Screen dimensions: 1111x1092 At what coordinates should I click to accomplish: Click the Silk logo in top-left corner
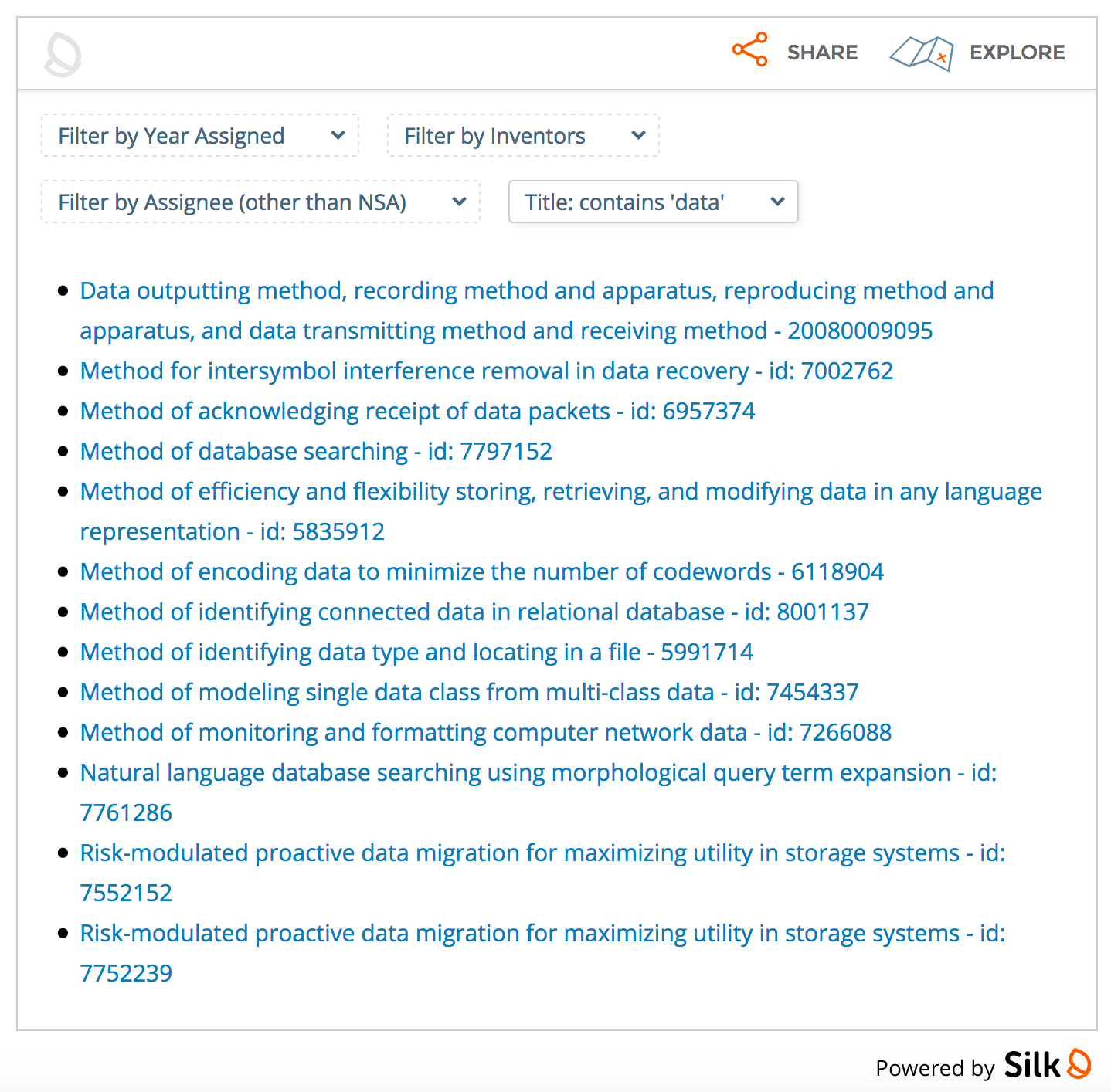click(63, 54)
